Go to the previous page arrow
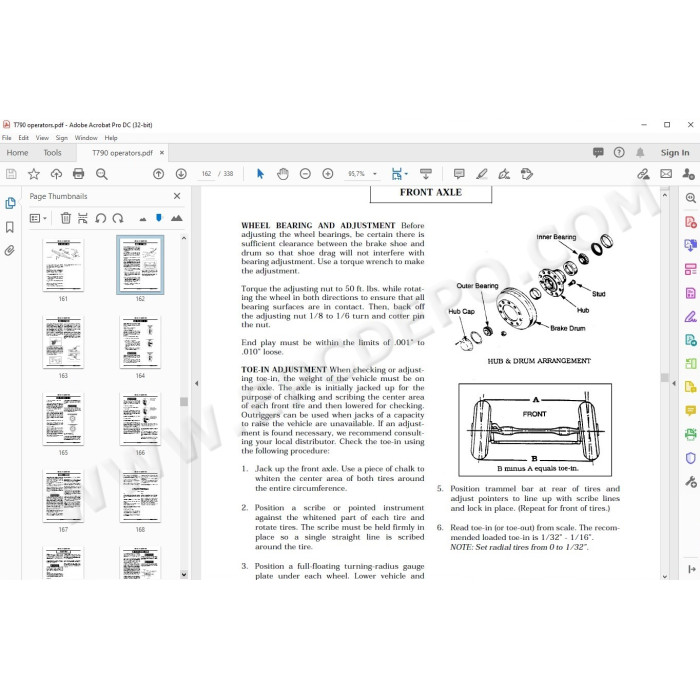 (x=158, y=174)
